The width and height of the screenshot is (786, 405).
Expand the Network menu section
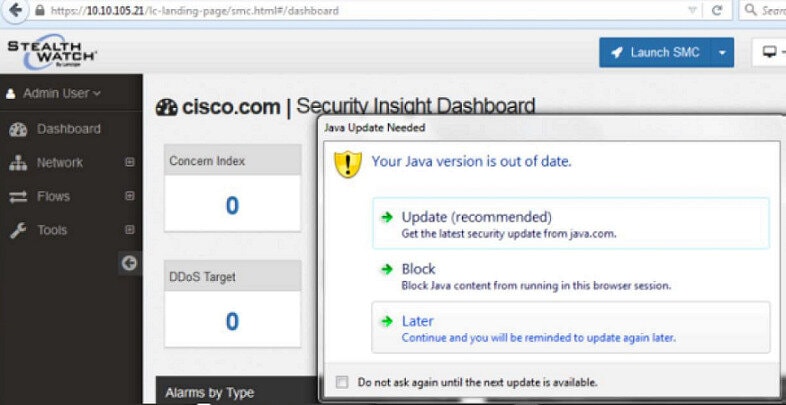coord(130,162)
